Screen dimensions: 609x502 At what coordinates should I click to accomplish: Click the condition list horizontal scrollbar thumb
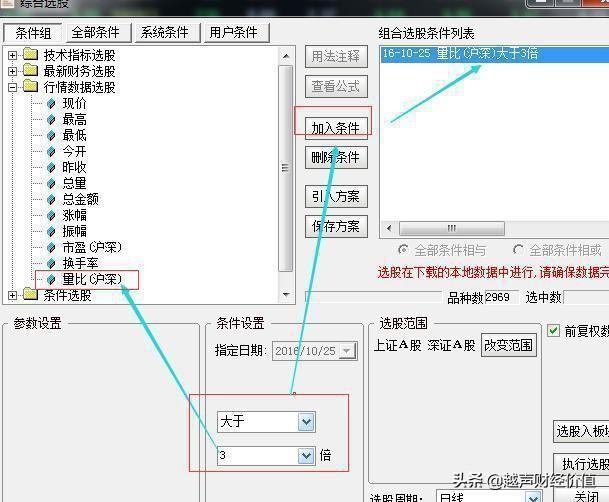click(452, 228)
